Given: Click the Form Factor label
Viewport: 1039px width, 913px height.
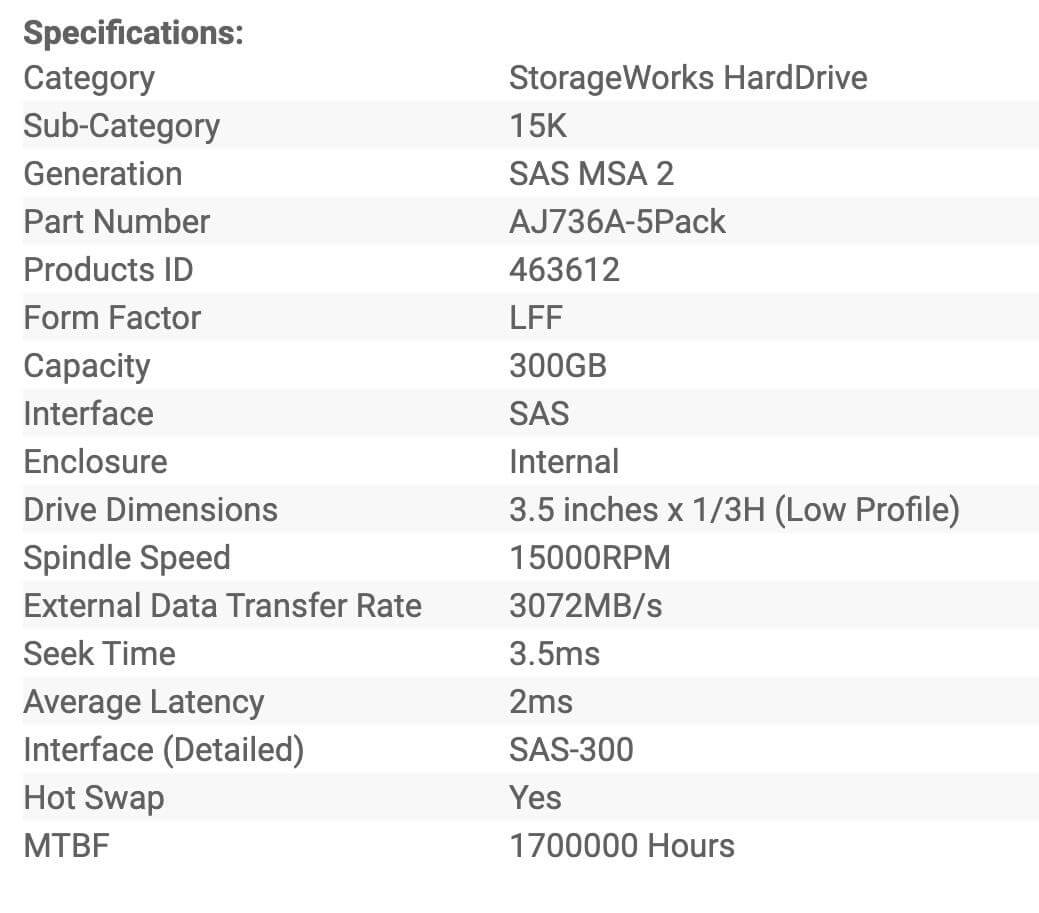Looking at the screenshot, I should 112,318.
